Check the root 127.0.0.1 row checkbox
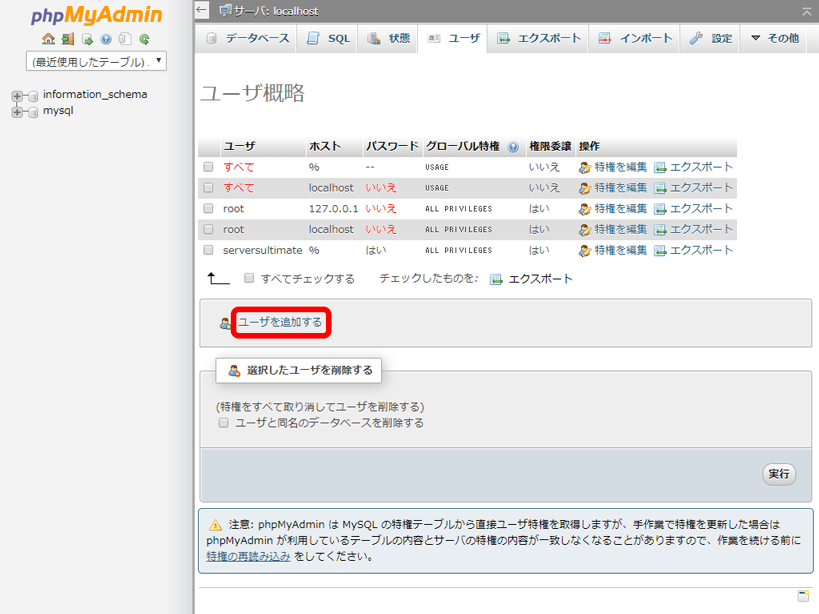819x614 pixels. (208, 208)
